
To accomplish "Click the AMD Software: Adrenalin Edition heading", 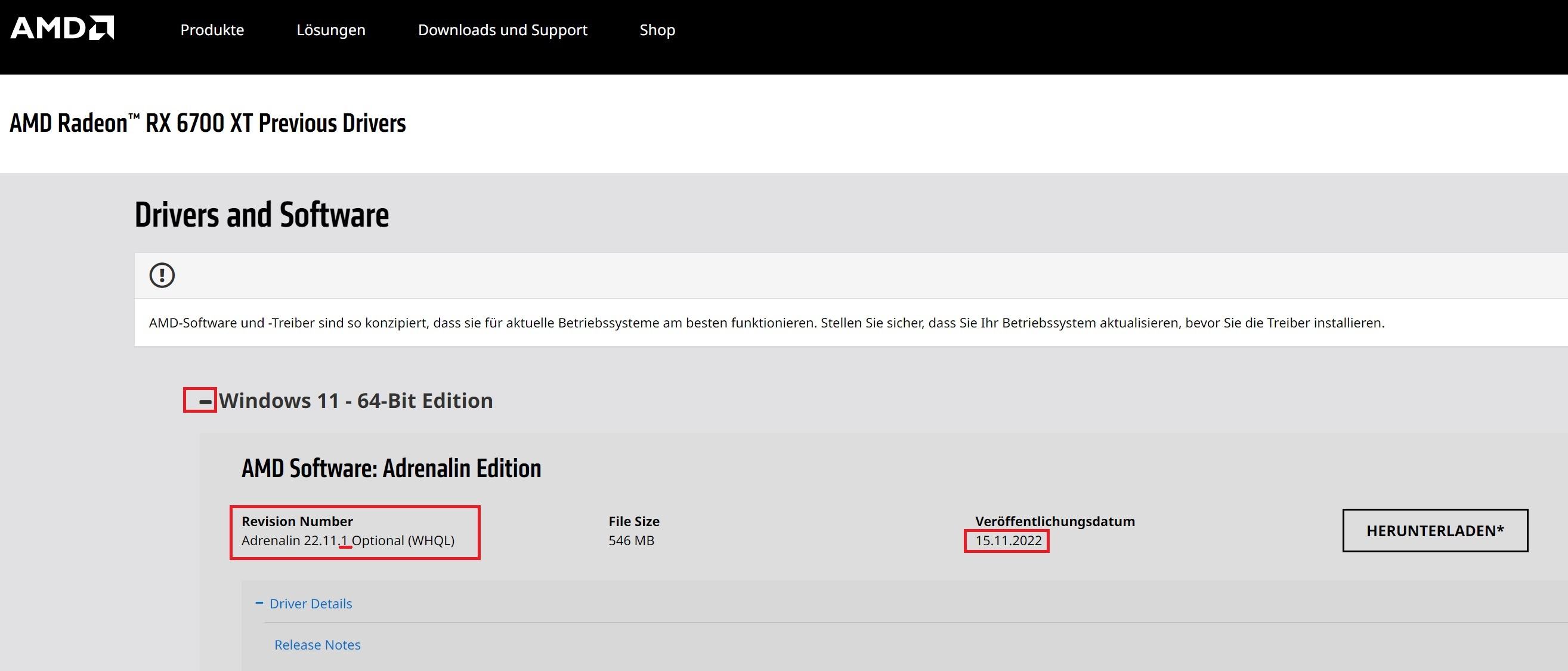I will [391, 468].
